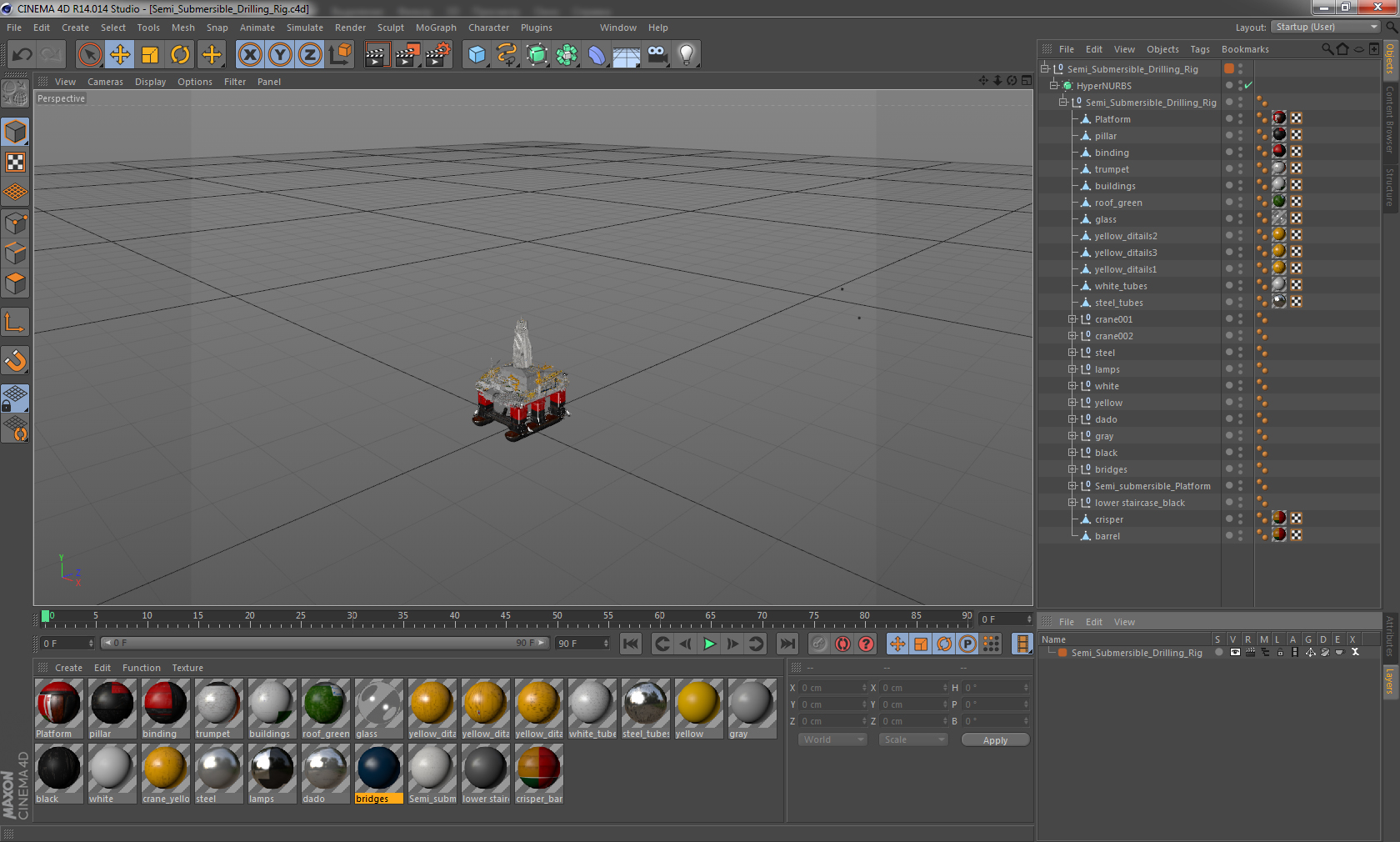Enable Model mode in left palette
This screenshot has width=1400, height=842.
point(16,133)
